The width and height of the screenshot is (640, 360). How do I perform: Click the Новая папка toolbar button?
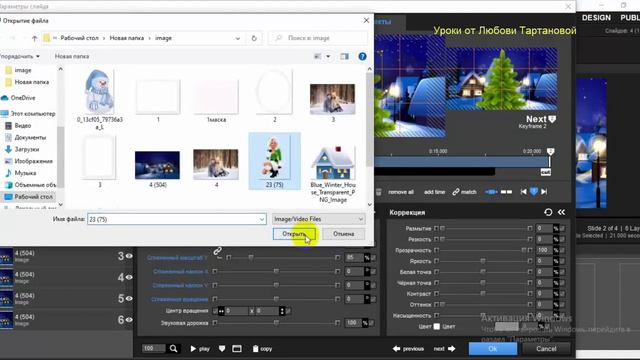tap(72, 56)
